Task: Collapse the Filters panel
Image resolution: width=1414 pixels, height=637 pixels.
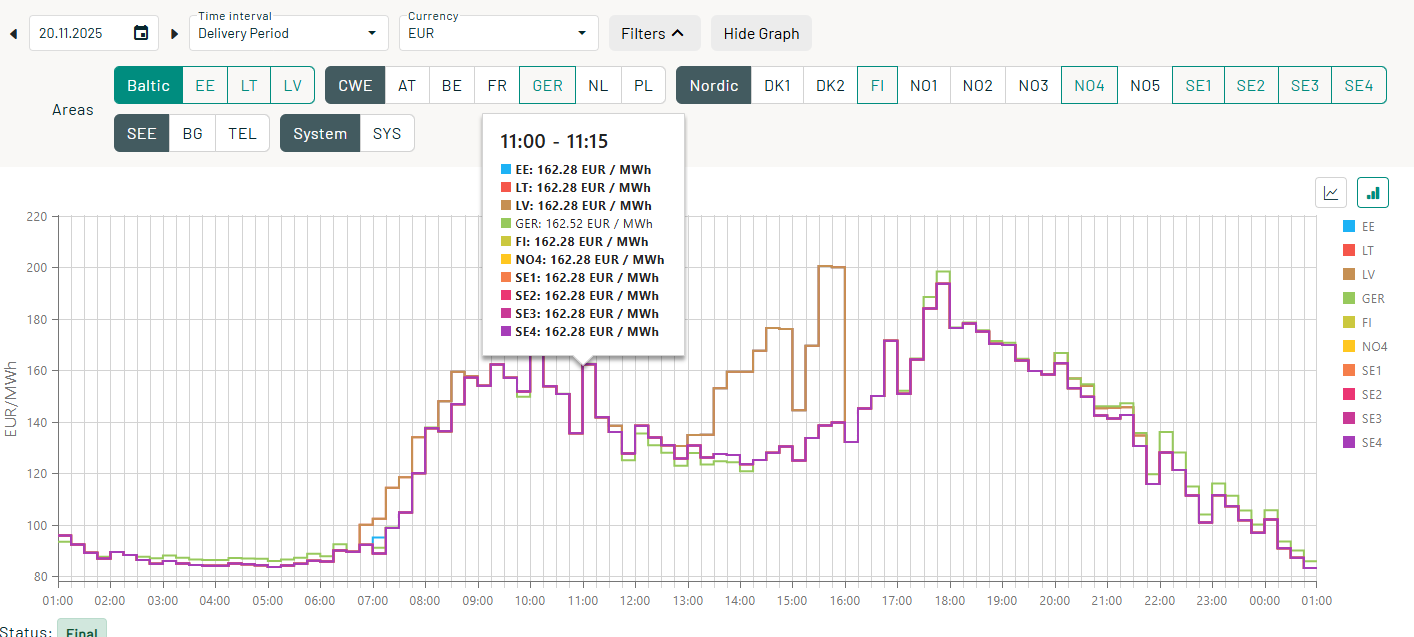Action: (x=653, y=33)
